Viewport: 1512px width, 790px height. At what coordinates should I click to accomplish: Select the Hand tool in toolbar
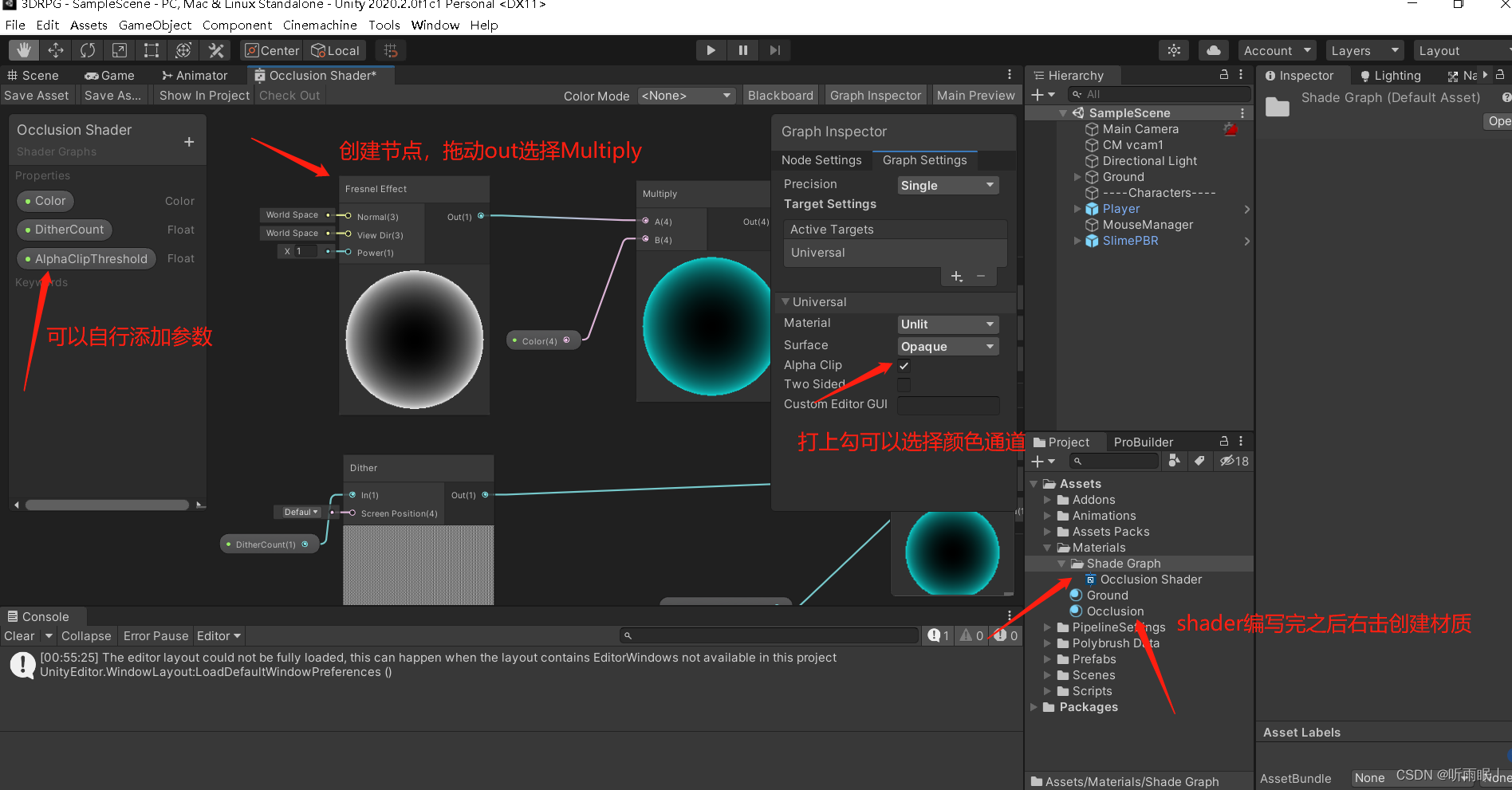24,50
